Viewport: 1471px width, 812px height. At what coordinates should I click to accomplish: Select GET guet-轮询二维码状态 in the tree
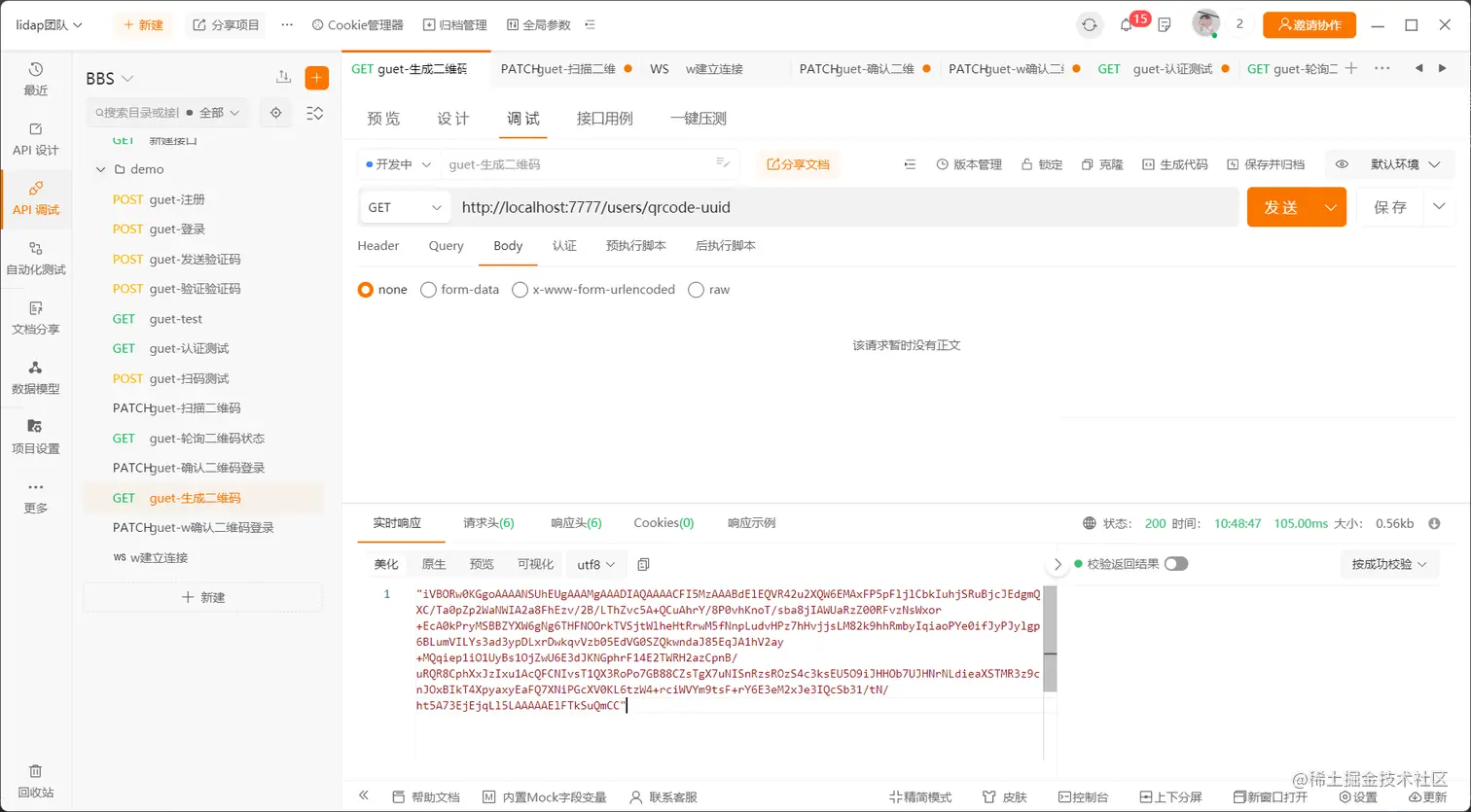(202, 439)
